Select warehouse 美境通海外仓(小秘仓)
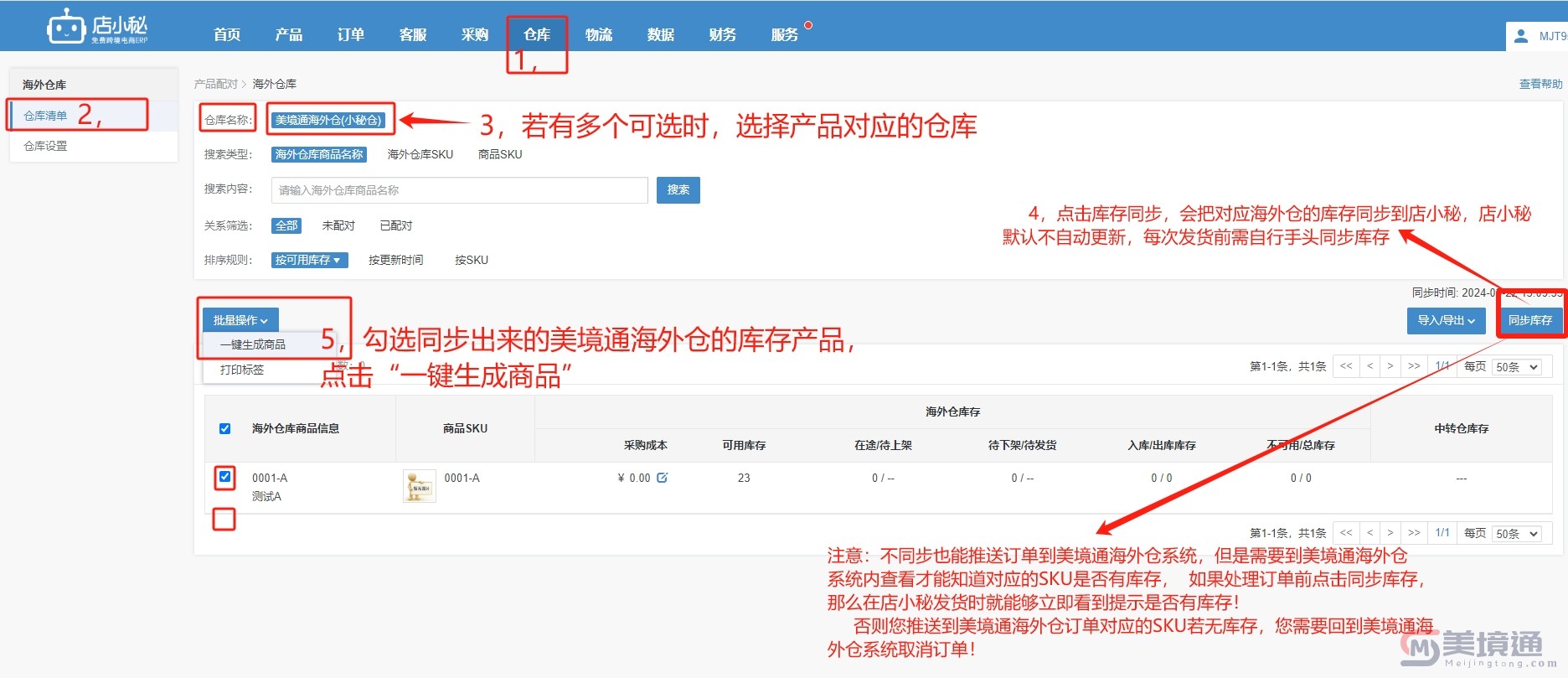Screen dimensions: 1568x678 tap(328, 120)
